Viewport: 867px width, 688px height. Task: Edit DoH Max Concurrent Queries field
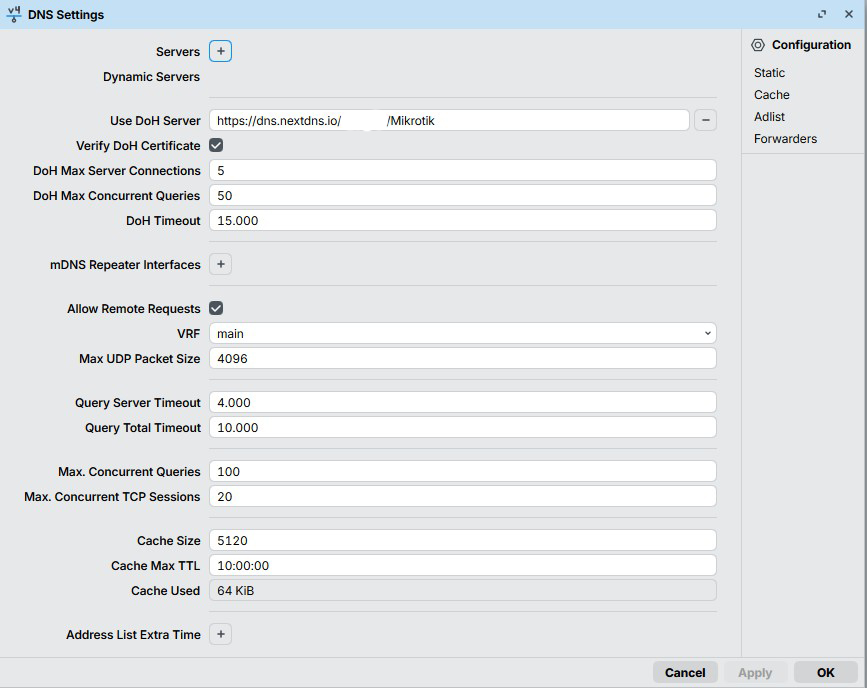tap(463, 195)
